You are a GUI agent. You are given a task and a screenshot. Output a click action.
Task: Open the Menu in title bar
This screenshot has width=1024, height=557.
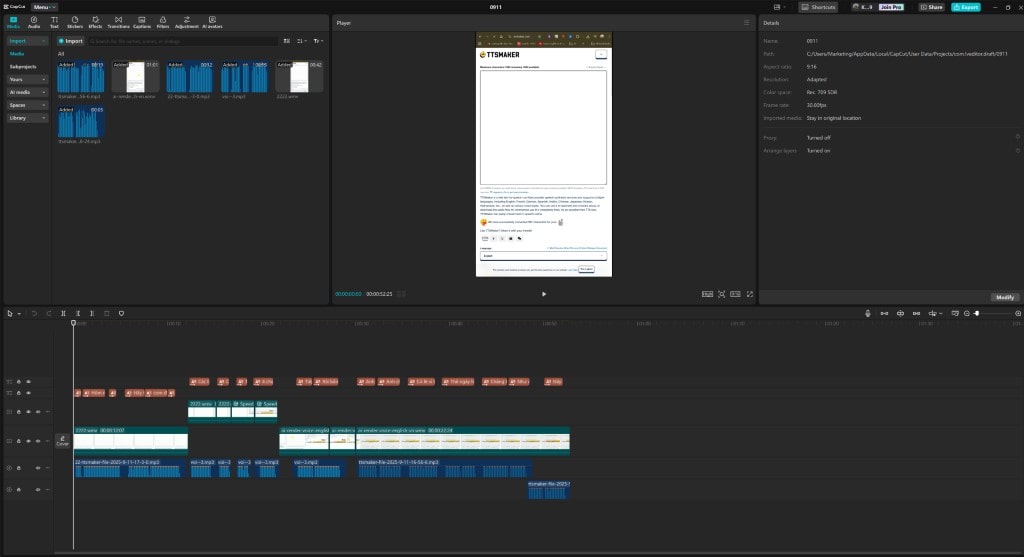[x=44, y=7]
